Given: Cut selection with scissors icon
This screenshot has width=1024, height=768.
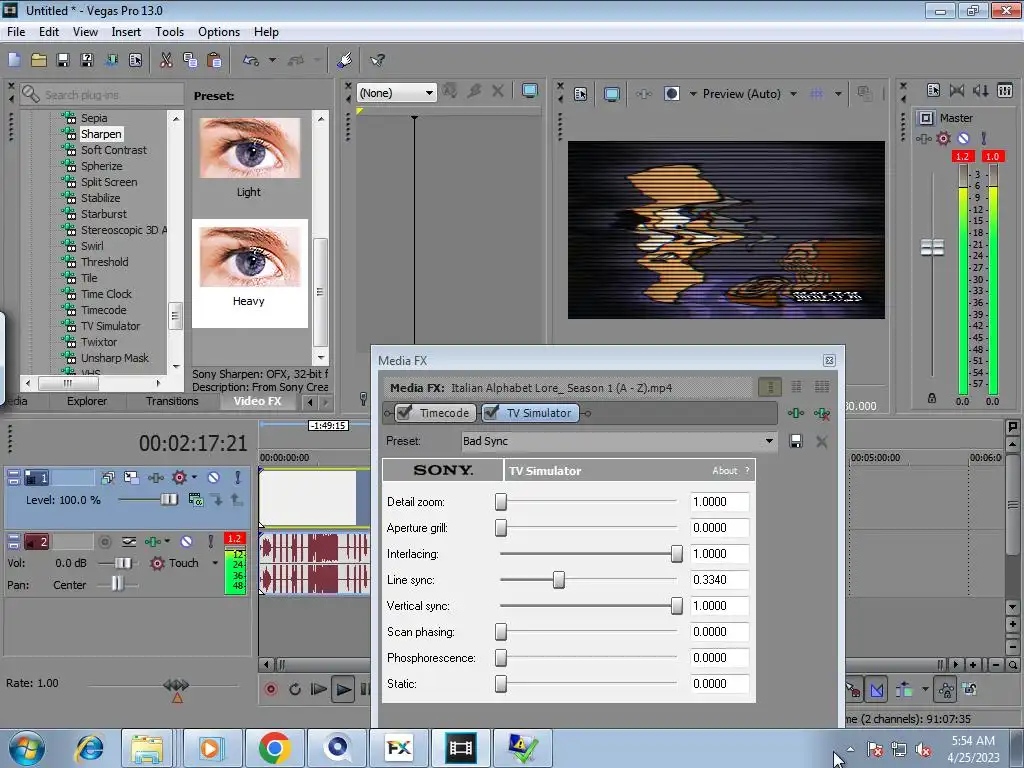Looking at the screenshot, I should [166, 60].
